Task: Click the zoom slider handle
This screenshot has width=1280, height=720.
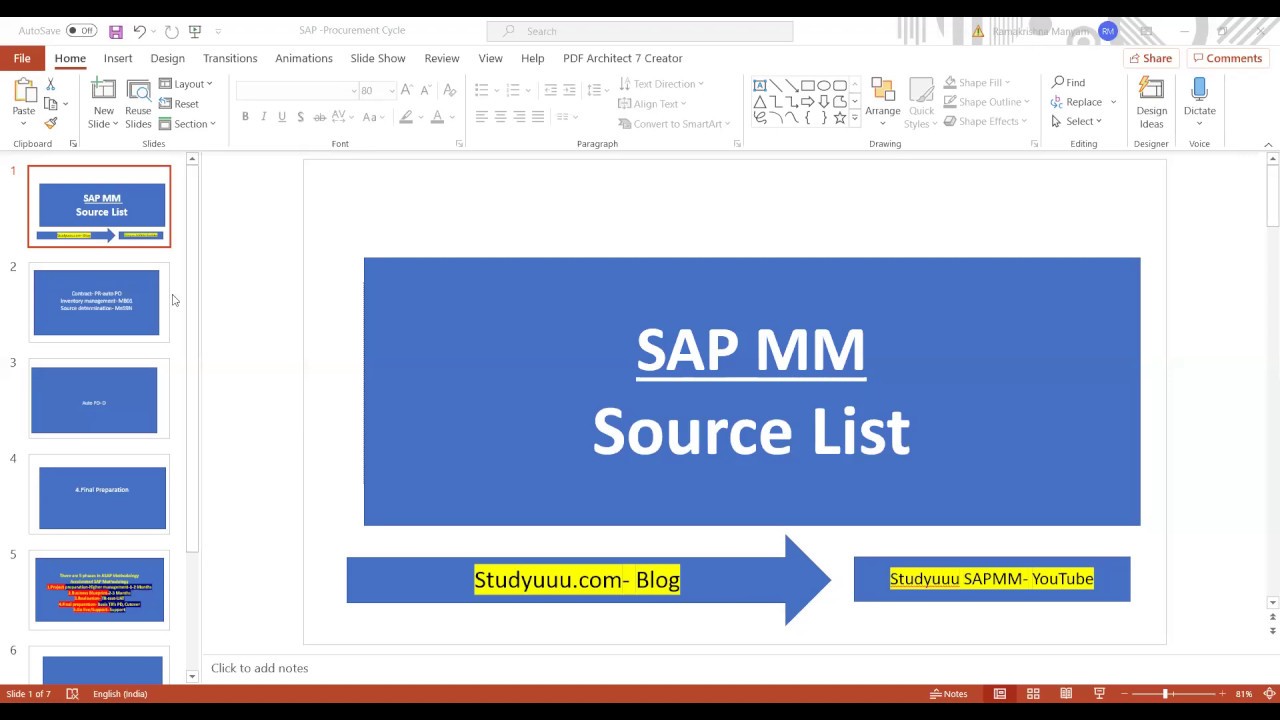Action: pyautogui.click(x=1165, y=694)
